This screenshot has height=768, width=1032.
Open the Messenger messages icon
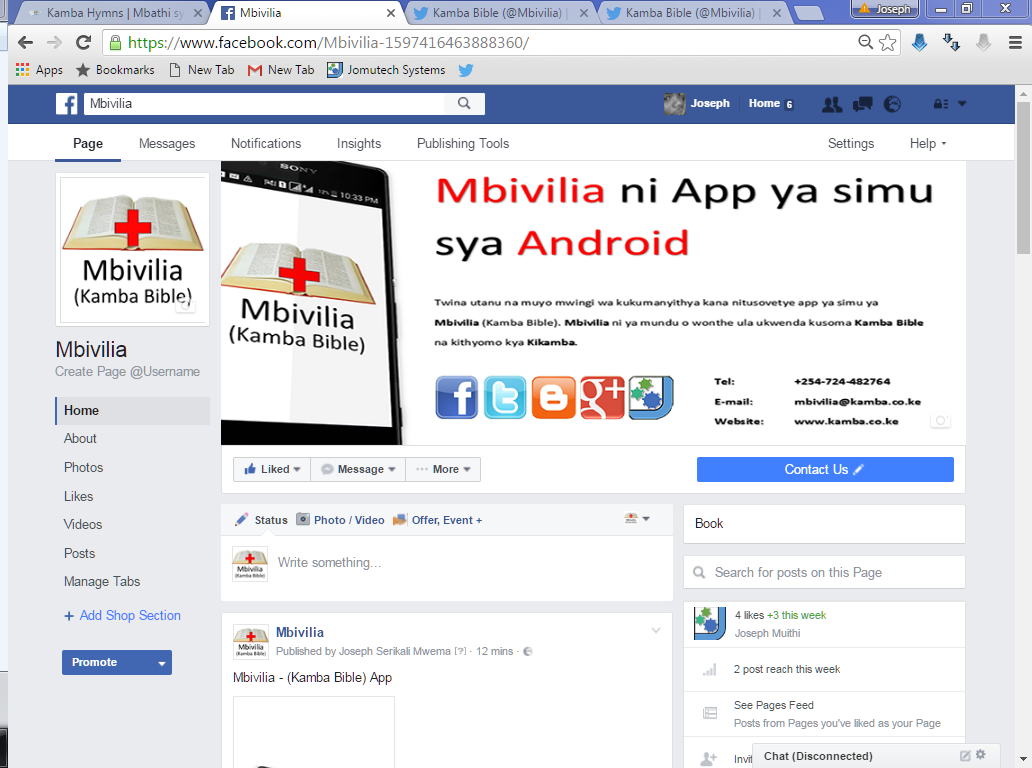coord(862,103)
